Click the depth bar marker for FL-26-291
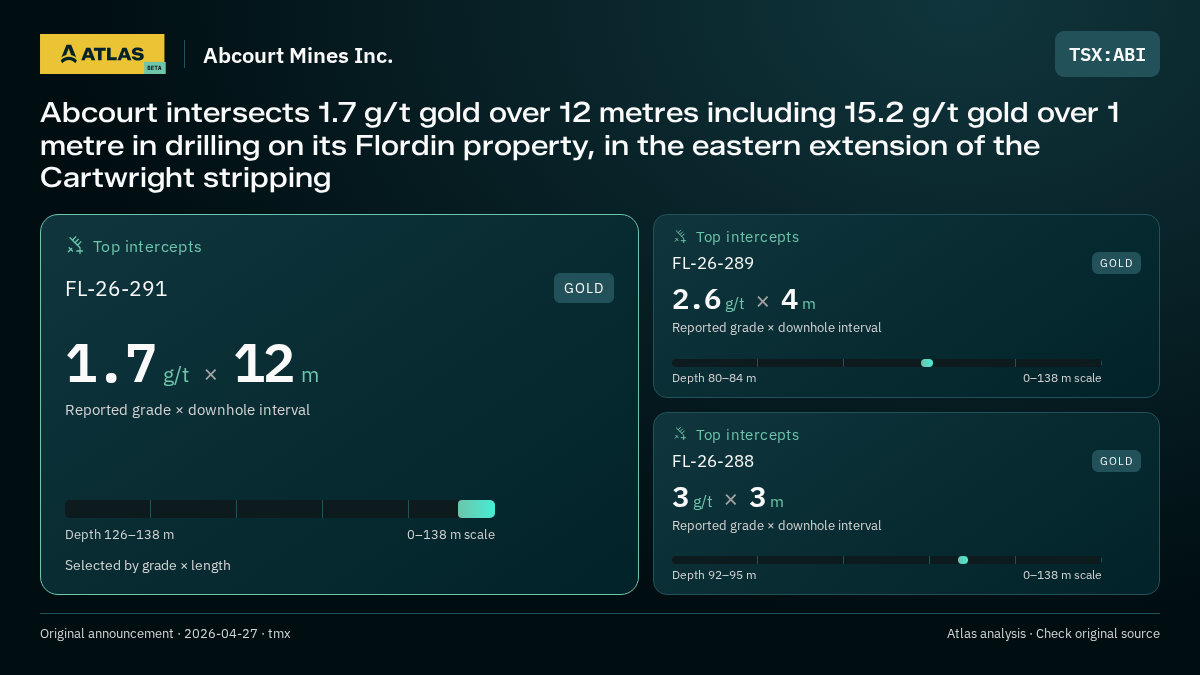Viewport: 1200px width, 675px height. click(476, 509)
